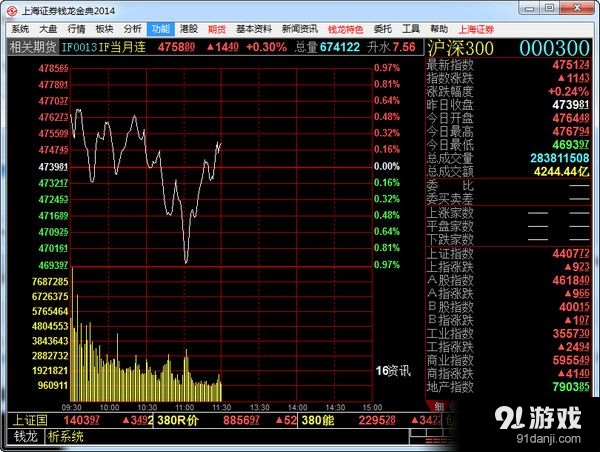
Task: Click the 11:30 time axis marker
Action: click(222, 407)
